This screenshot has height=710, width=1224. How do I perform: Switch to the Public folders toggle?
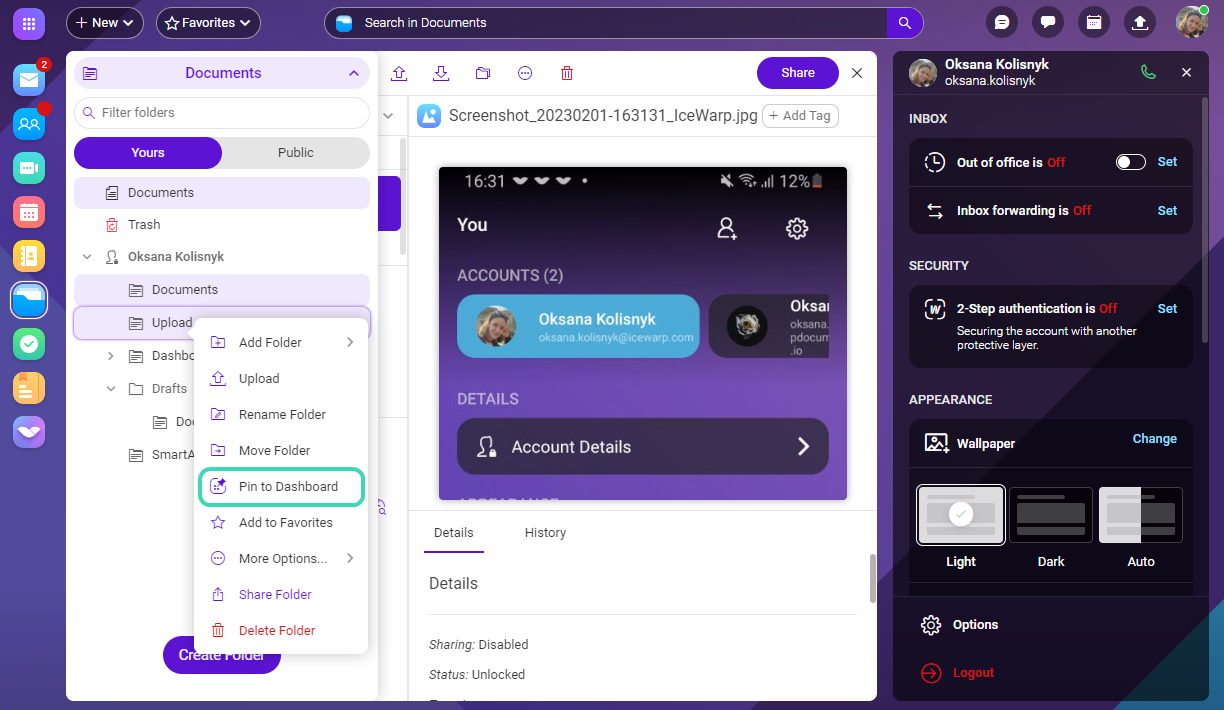coord(295,153)
